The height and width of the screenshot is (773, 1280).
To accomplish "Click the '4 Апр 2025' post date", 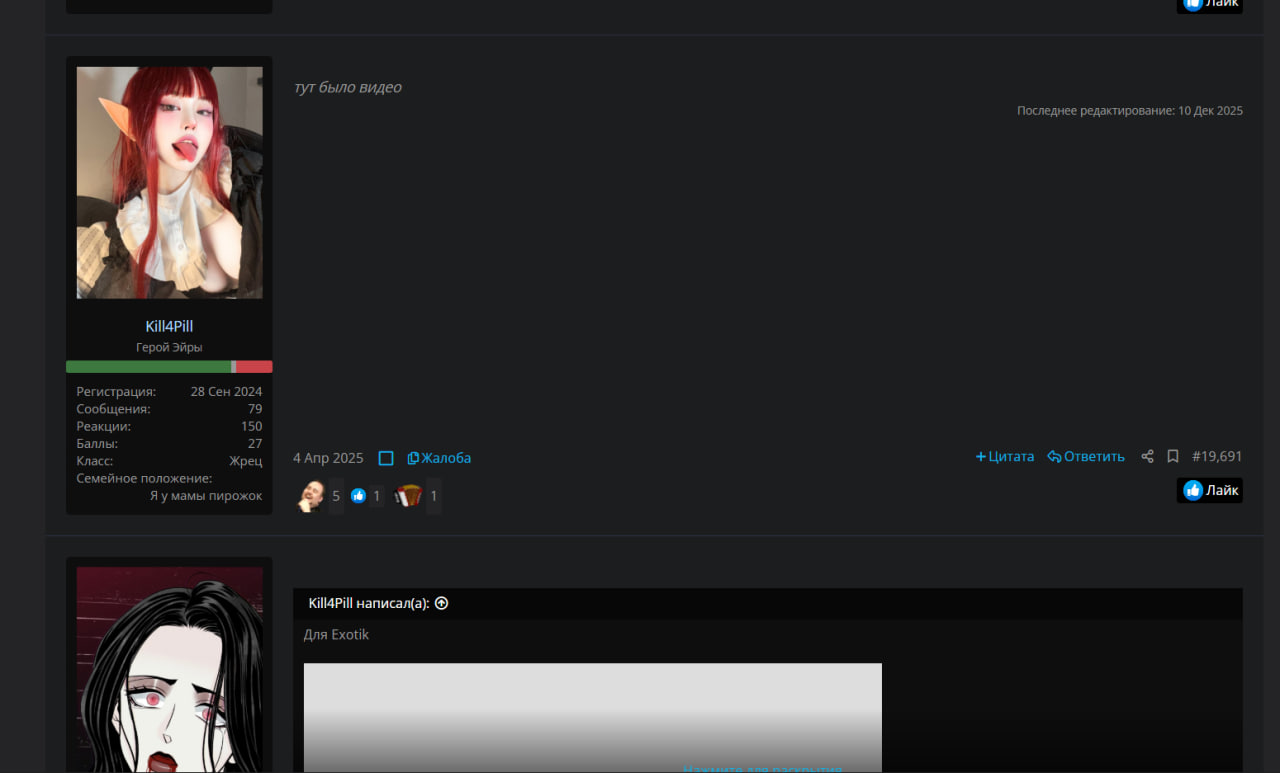I will click(x=328, y=458).
